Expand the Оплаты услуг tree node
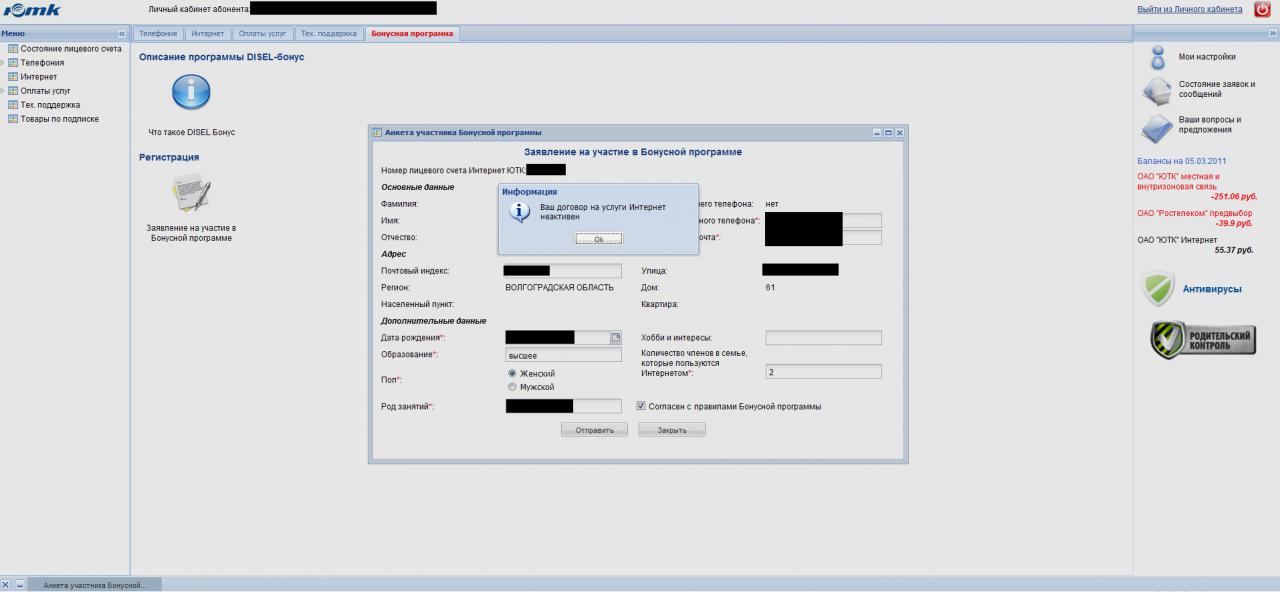The width and height of the screenshot is (1280, 592). (3, 91)
